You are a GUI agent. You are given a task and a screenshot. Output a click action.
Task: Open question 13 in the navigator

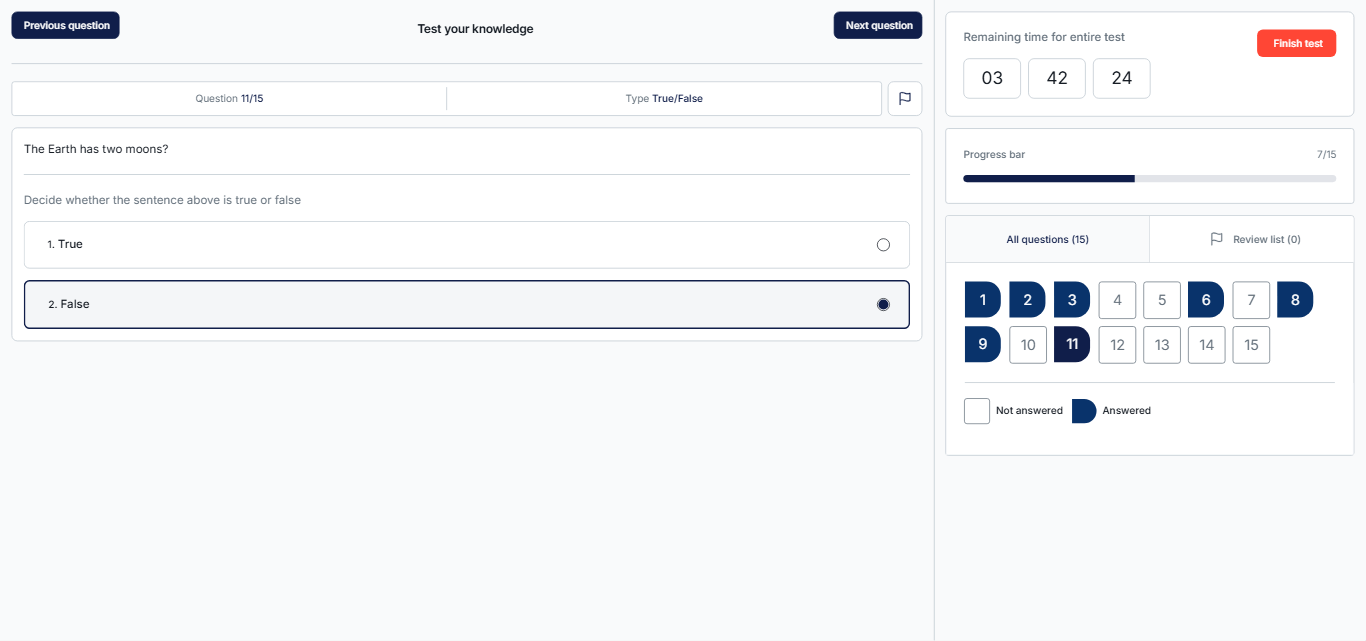(x=1162, y=345)
